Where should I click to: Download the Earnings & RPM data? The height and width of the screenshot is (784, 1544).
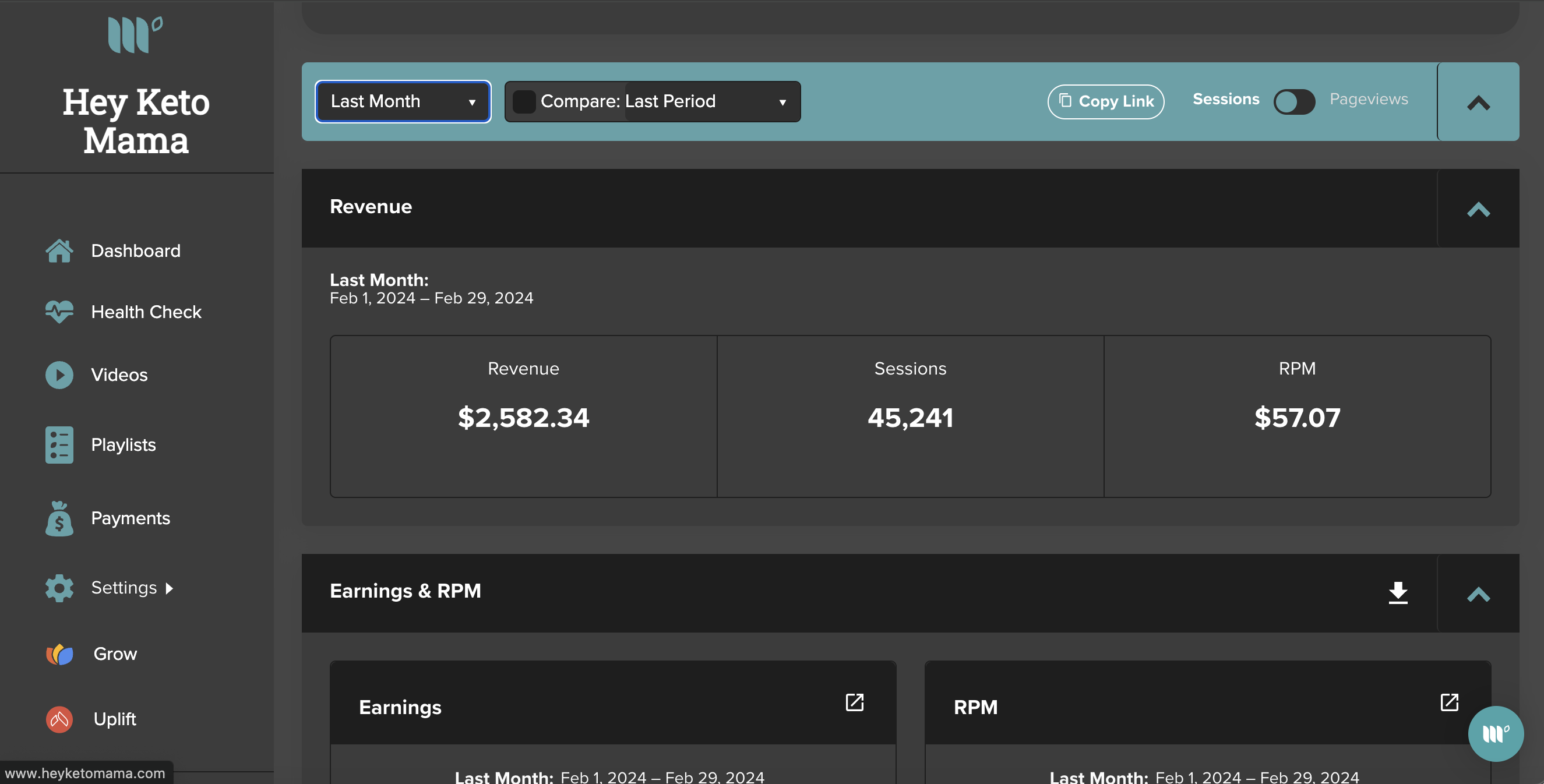(1398, 592)
